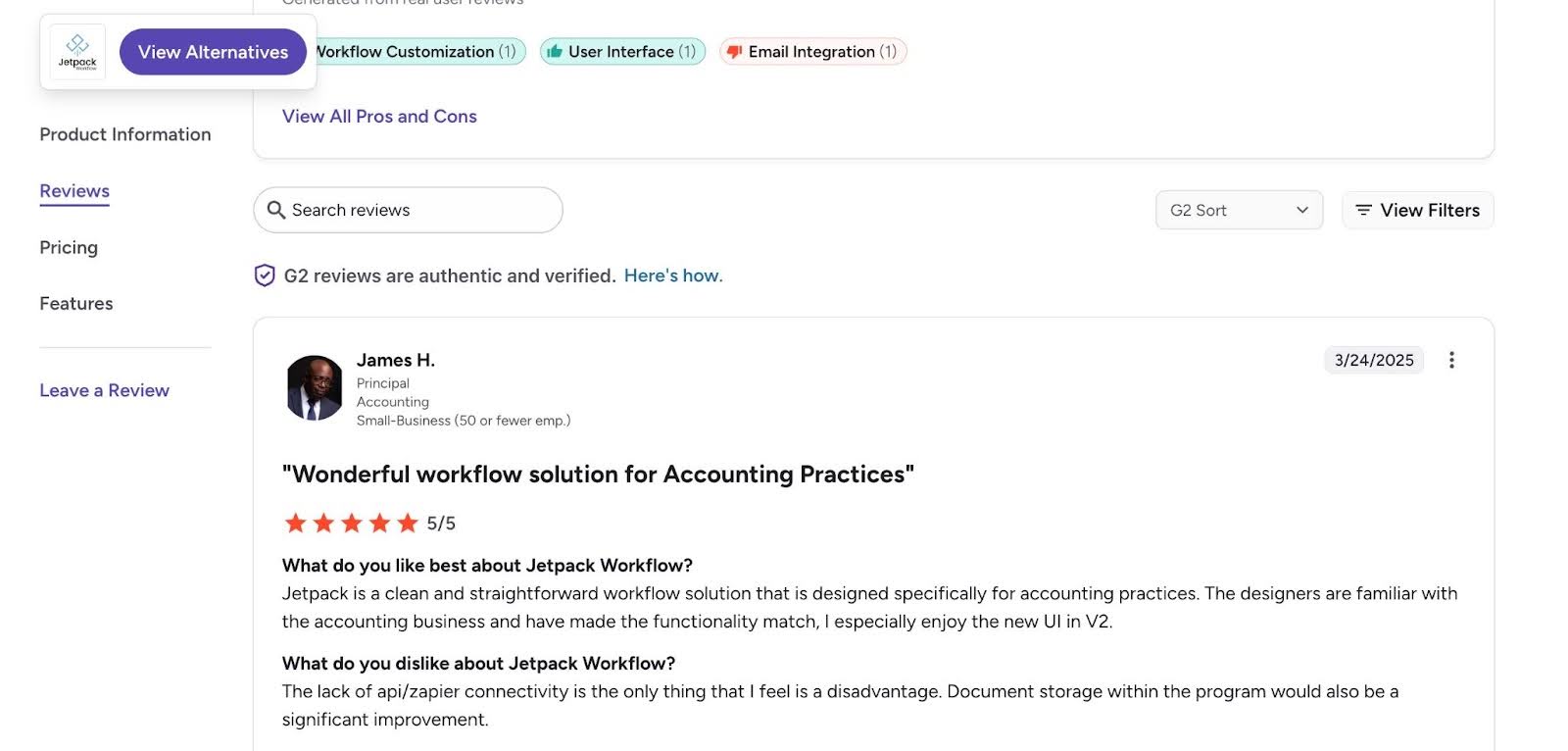Open the G2 Sort dropdown
Viewport: 1568px width, 751px height.
(1239, 210)
